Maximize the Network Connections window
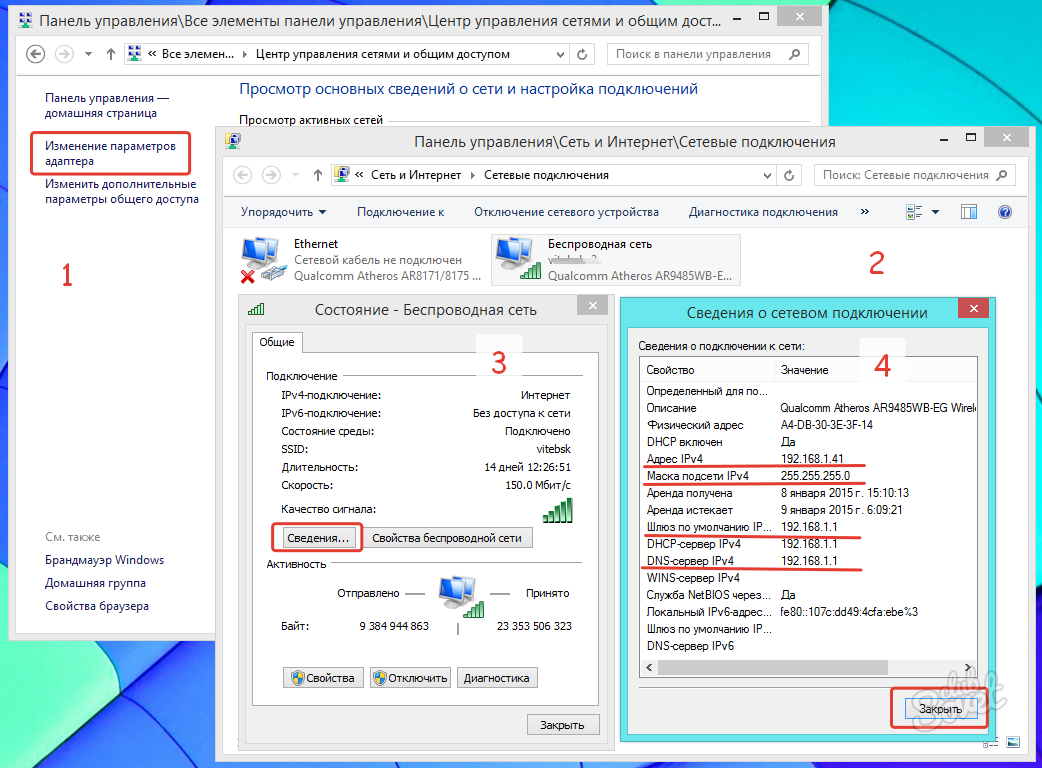 pyautogui.click(x=971, y=138)
